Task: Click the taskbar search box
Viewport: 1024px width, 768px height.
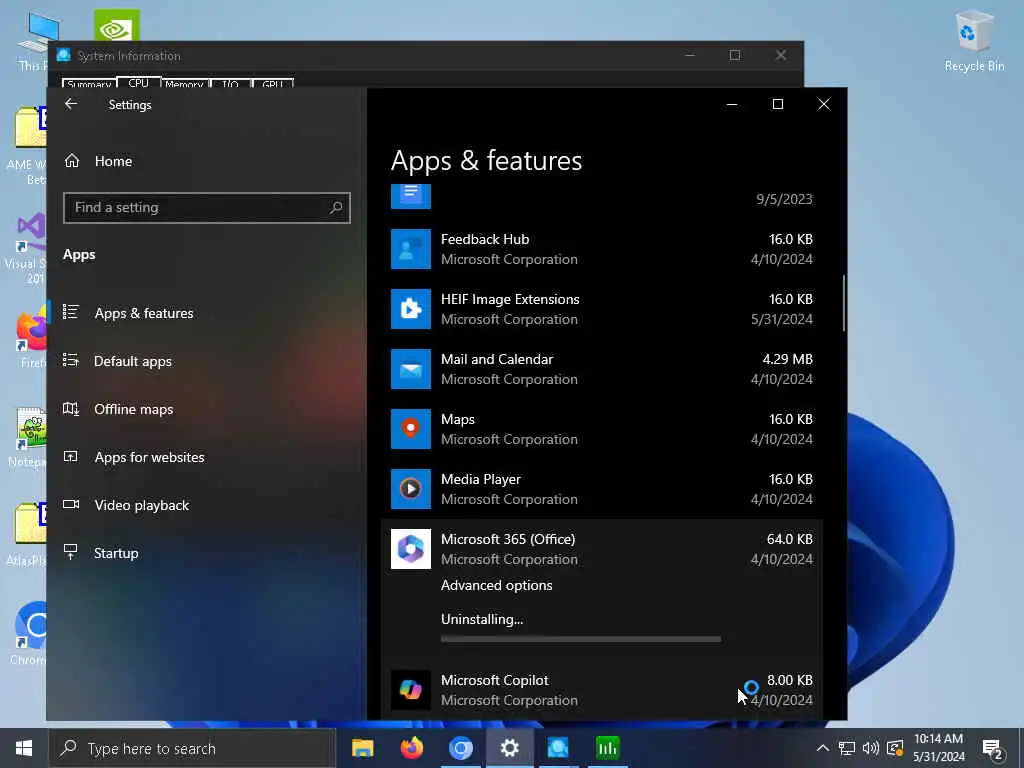Action: [x=193, y=748]
